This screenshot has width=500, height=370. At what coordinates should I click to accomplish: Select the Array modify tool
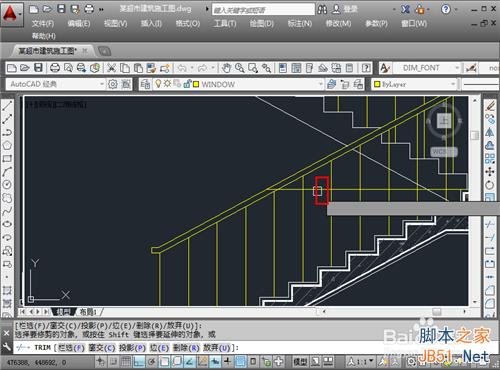click(x=490, y=159)
